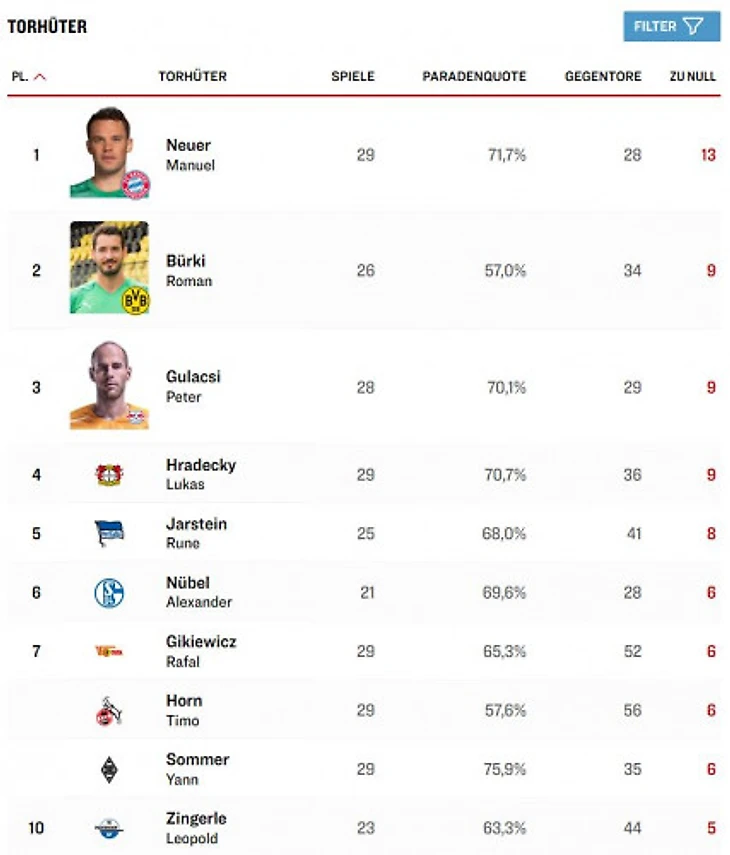Click the Schalke 04 club logo
Screen dimensions: 730x855
(x=109, y=592)
